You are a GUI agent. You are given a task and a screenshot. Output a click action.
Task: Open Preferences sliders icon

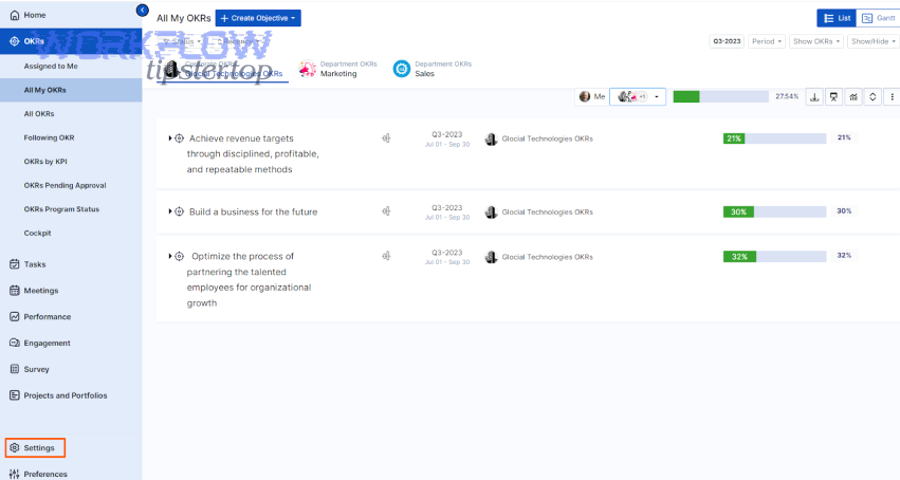(x=14, y=474)
